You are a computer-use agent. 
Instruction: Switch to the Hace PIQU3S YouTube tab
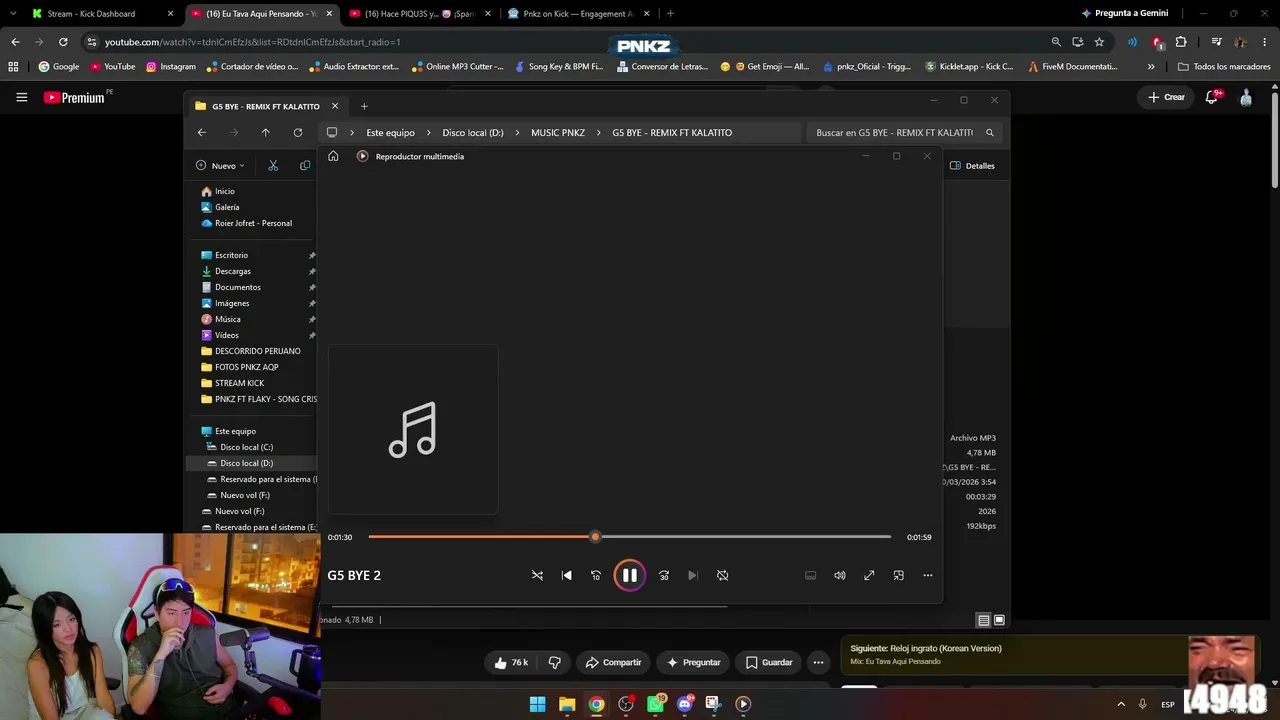[x=420, y=14]
